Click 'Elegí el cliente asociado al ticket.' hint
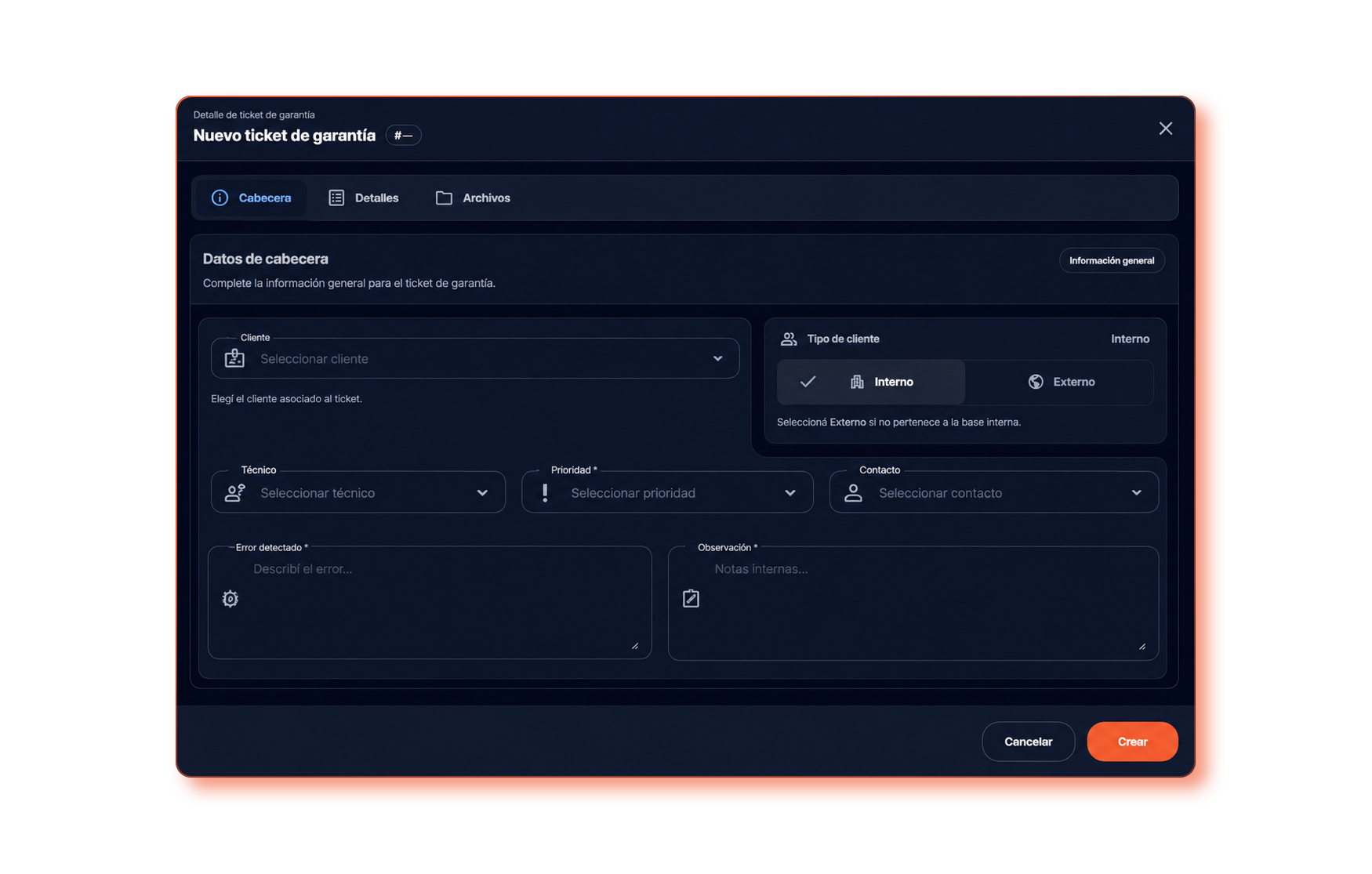 (x=286, y=399)
